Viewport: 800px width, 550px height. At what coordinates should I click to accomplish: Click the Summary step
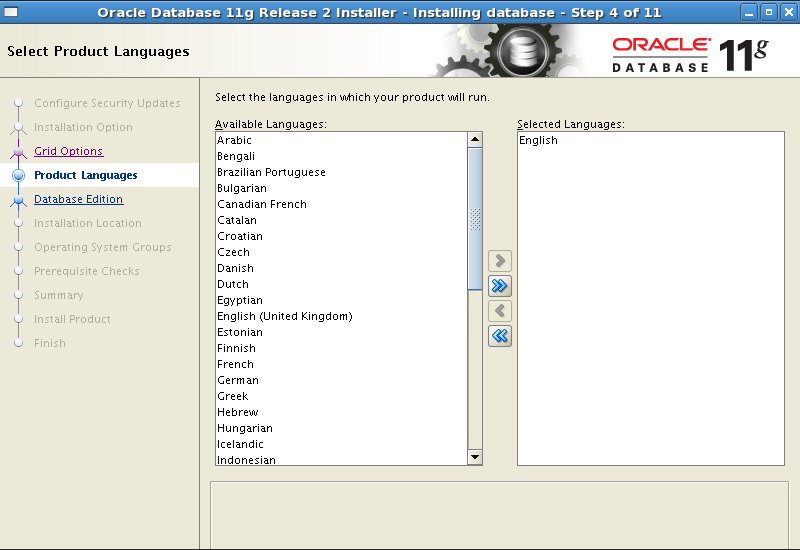59,295
